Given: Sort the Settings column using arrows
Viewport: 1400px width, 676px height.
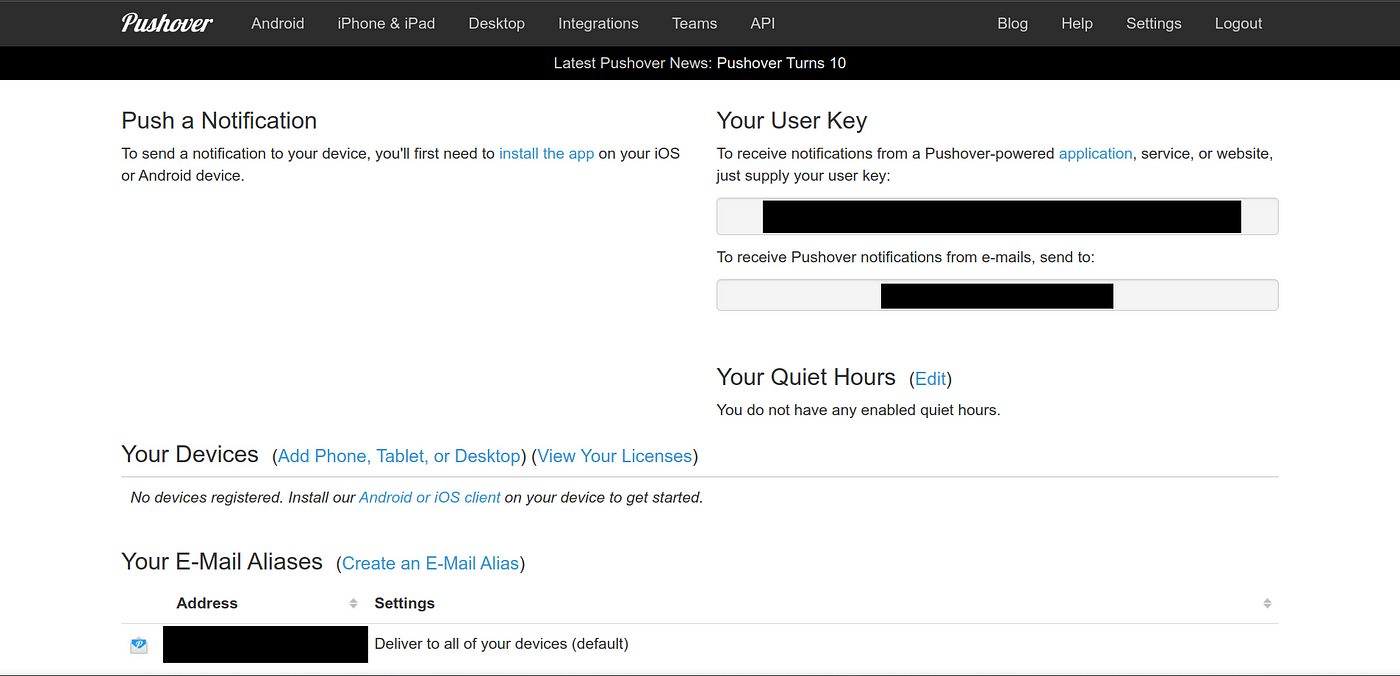Looking at the screenshot, I should pos(1267,603).
